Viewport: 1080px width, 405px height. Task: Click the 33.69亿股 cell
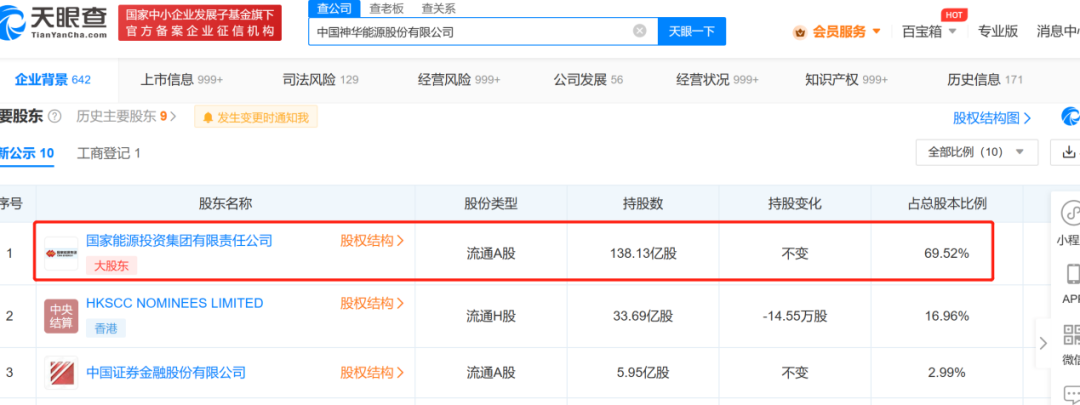point(643,316)
